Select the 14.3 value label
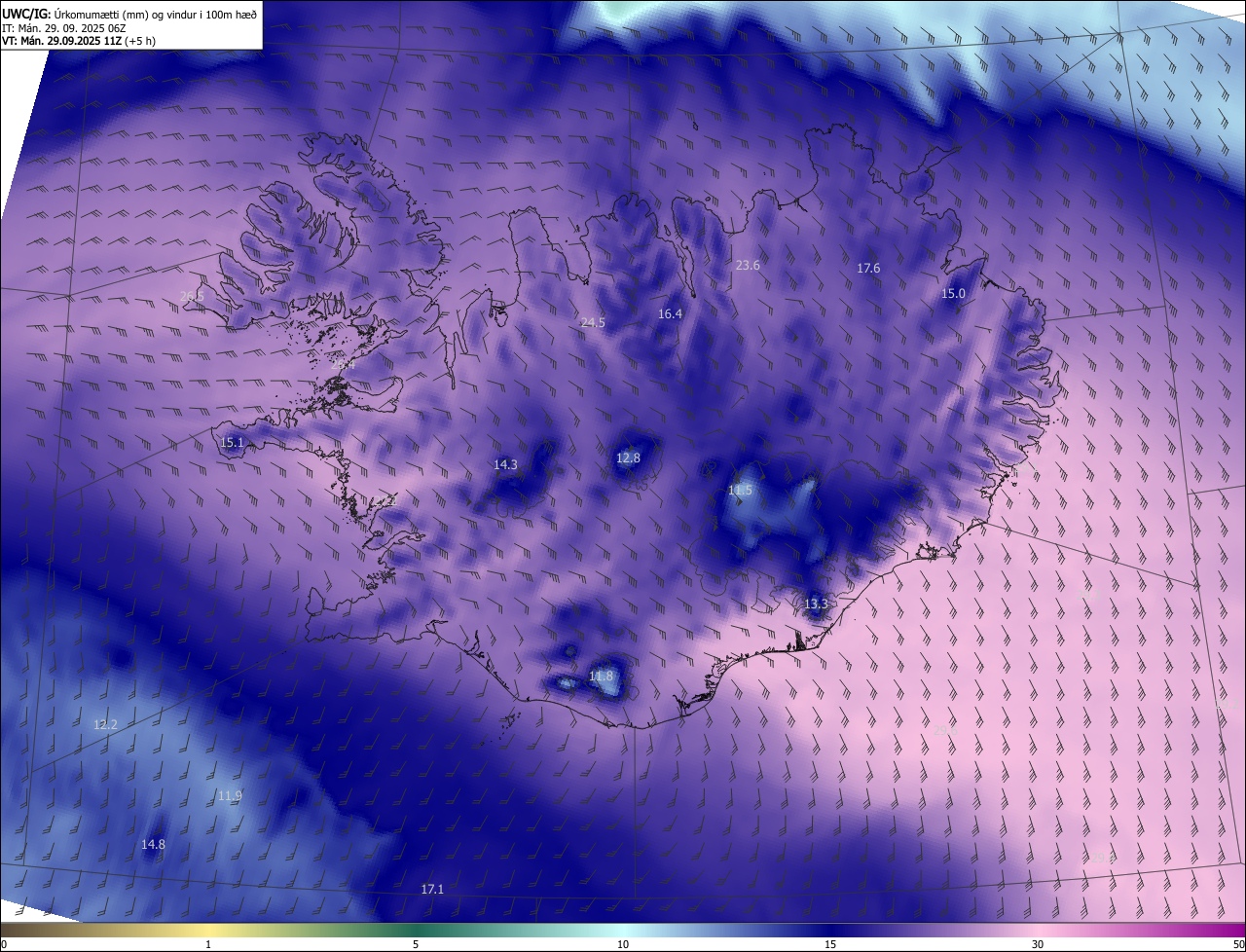This screenshot has height=952, width=1246. click(505, 464)
